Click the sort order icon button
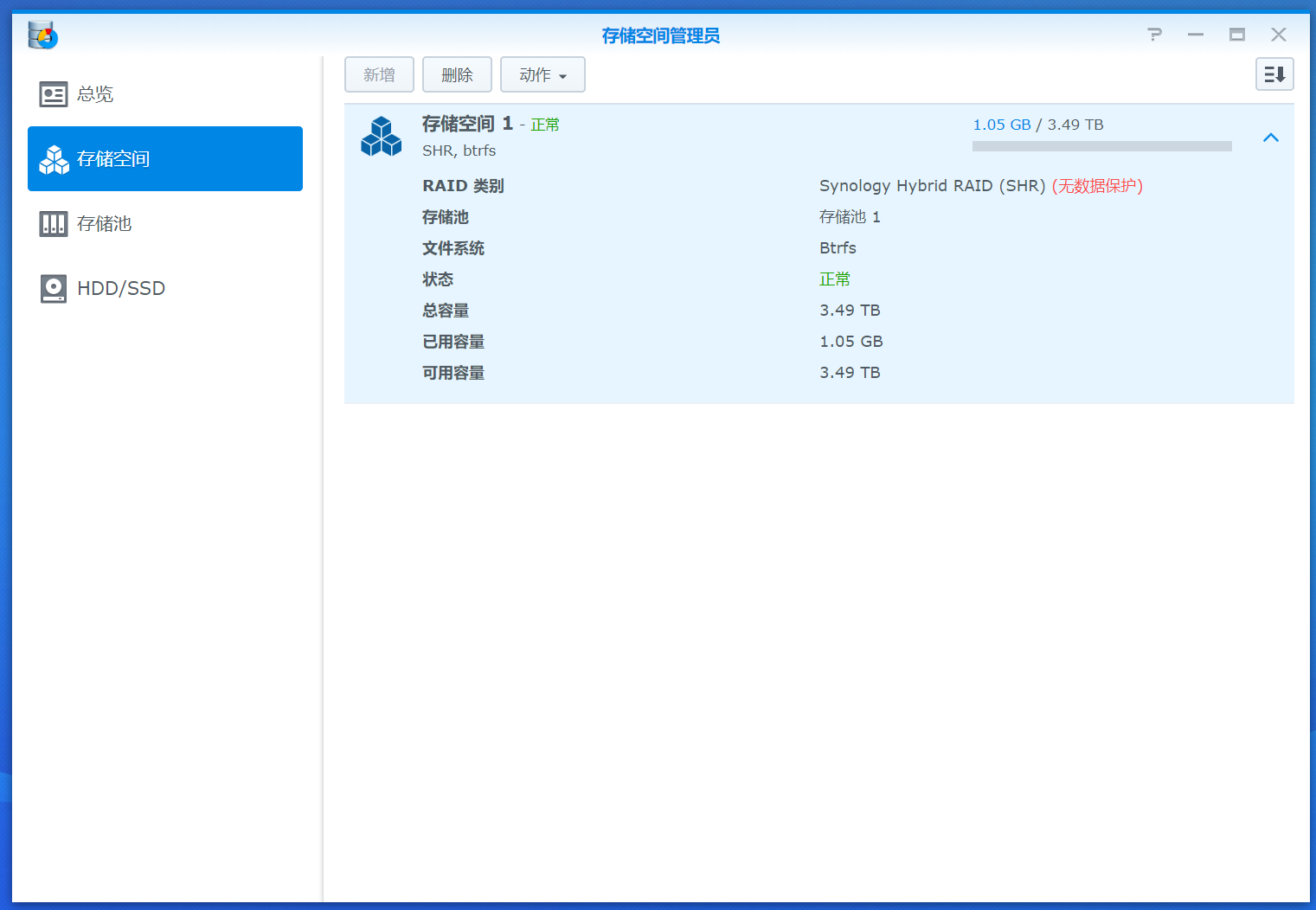The height and width of the screenshot is (910, 1316). [1274, 74]
